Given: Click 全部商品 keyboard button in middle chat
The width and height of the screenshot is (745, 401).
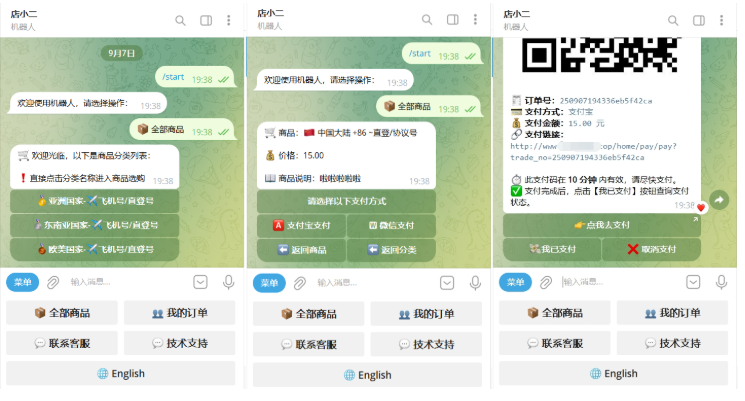Looking at the screenshot, I should tap(308, 314).
